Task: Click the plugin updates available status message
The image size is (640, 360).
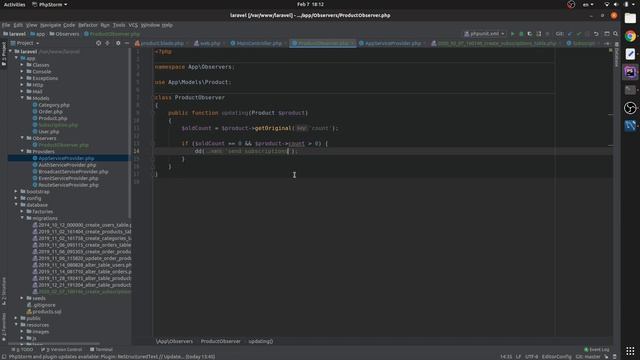Action: (112, 357)
